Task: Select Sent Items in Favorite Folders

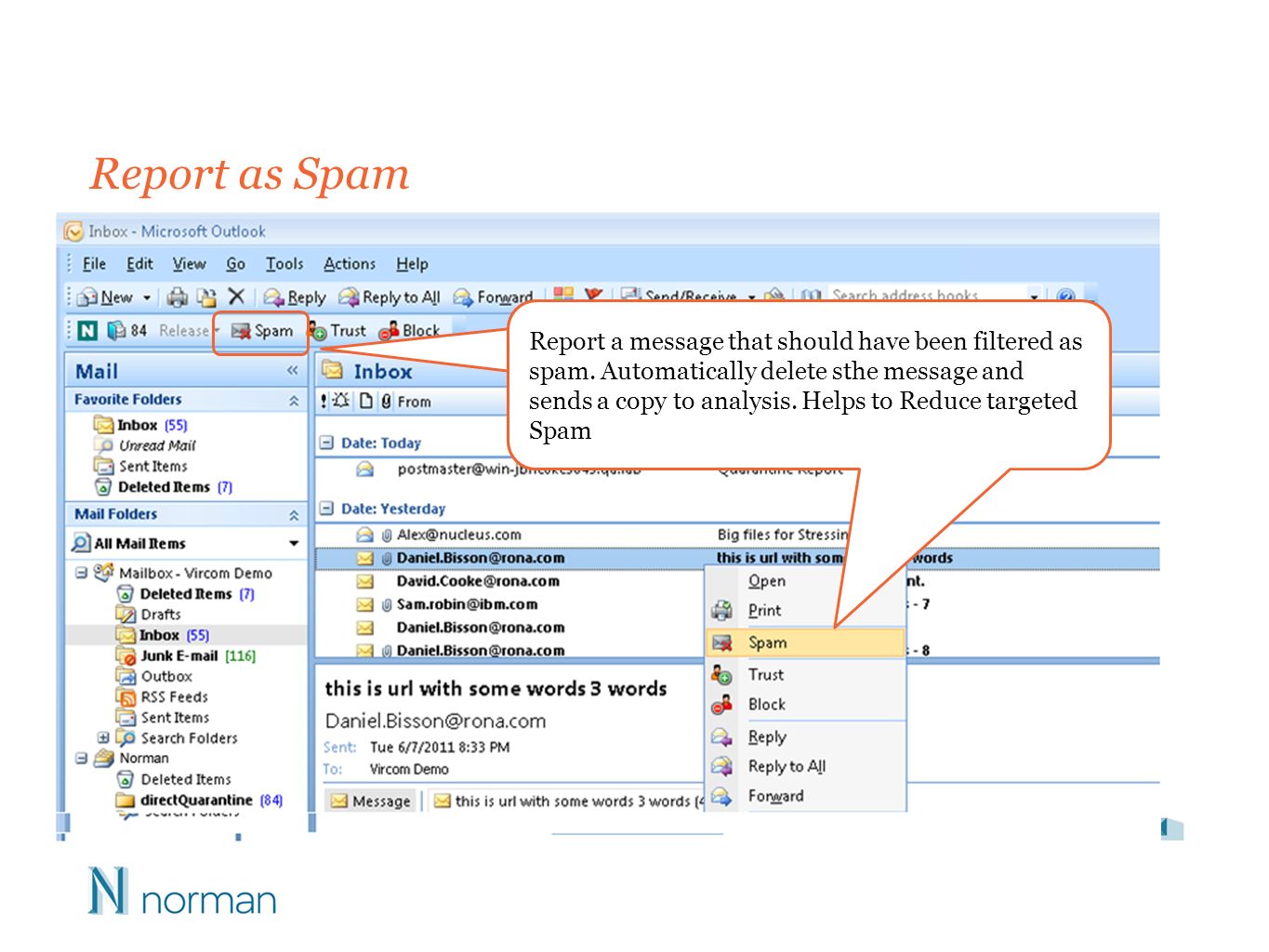Action: 140,466
